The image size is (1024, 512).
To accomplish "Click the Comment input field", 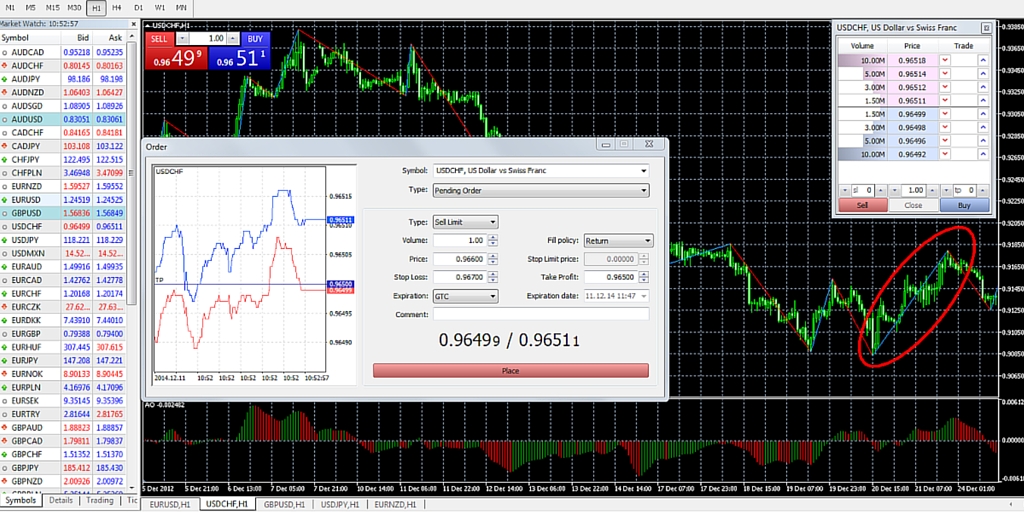I will [540, 314].
